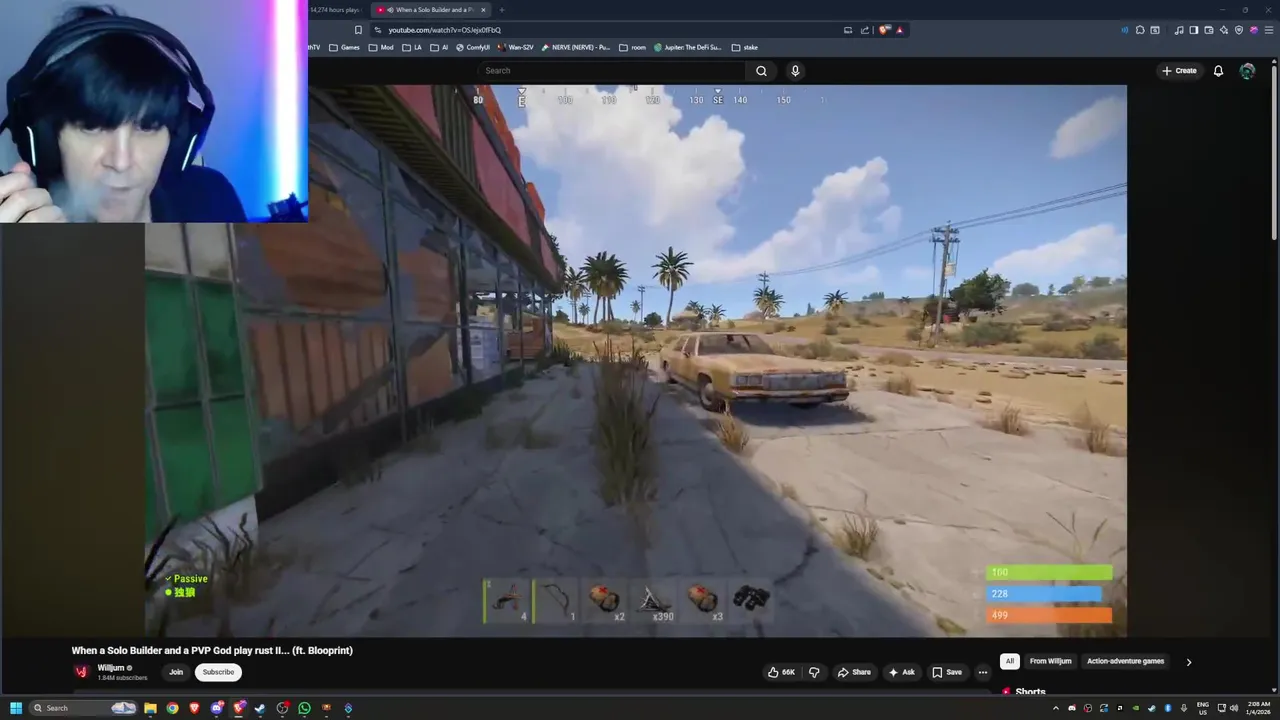Open the Brave wallet icon in toolbar
The width and height of the screenshot is (1280, 720).
coord(1208,30)
